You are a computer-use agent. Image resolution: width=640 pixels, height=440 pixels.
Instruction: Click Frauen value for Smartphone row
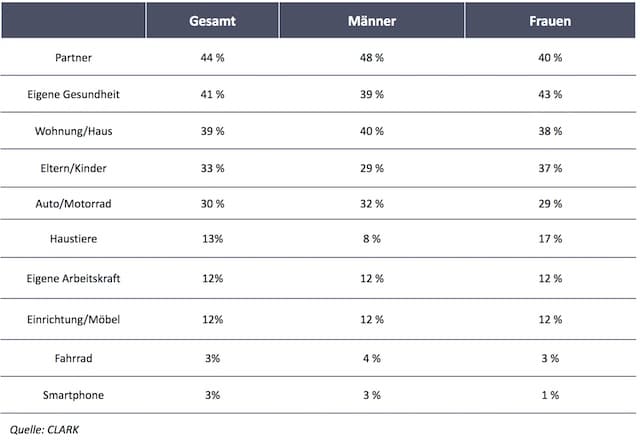tap(551, 395)
